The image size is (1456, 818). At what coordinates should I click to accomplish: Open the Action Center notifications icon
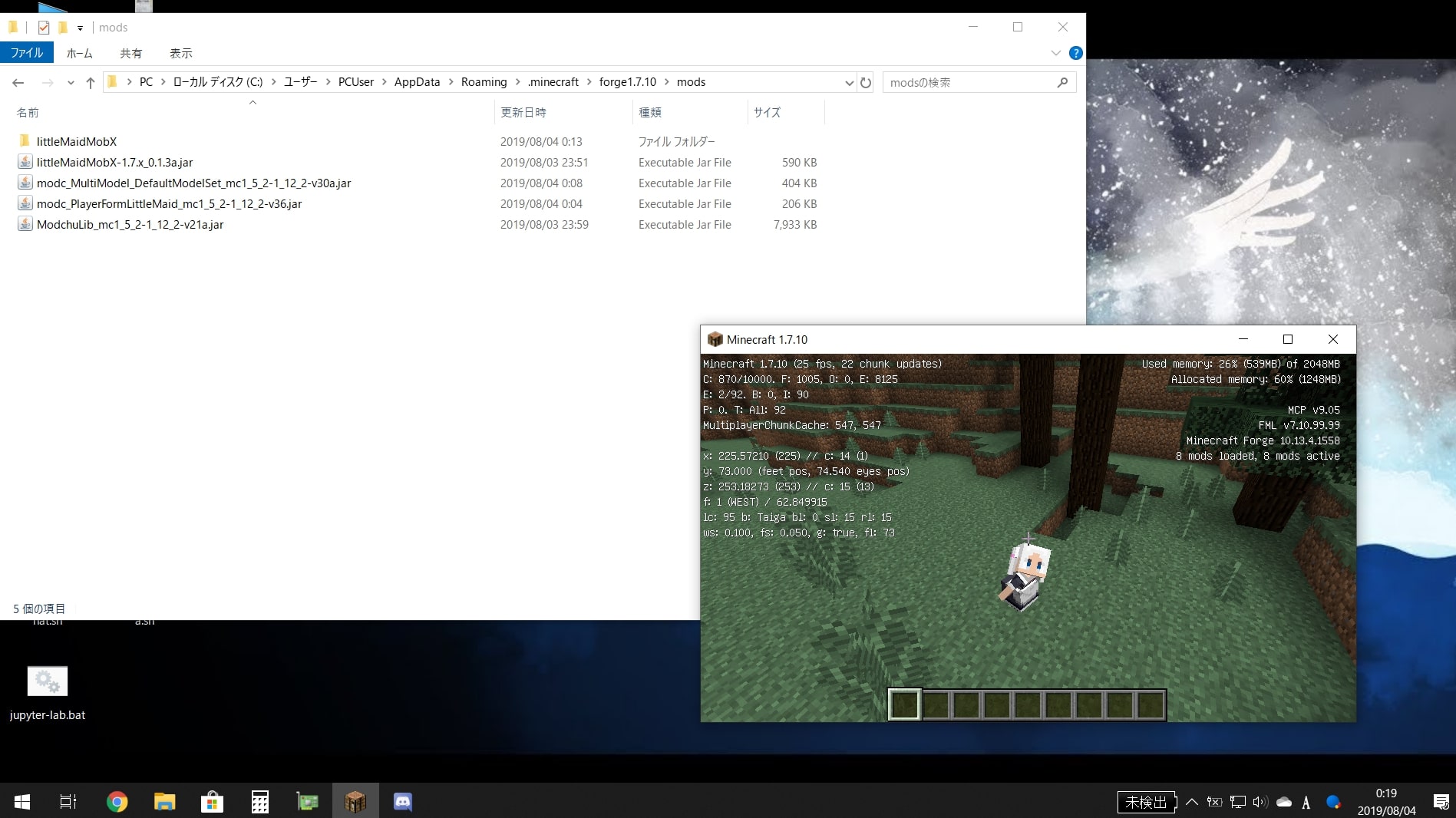click(x=1441, y=802)
